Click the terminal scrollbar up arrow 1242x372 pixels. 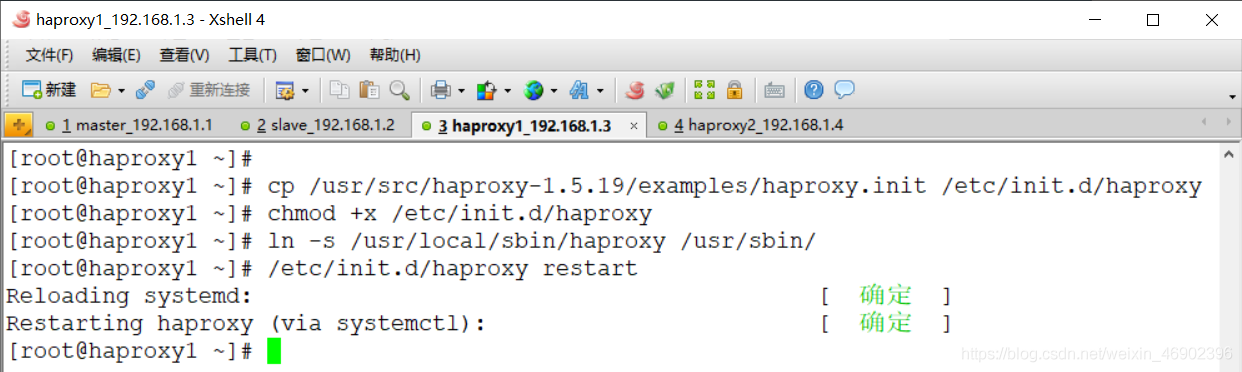tap(1230, 154)
